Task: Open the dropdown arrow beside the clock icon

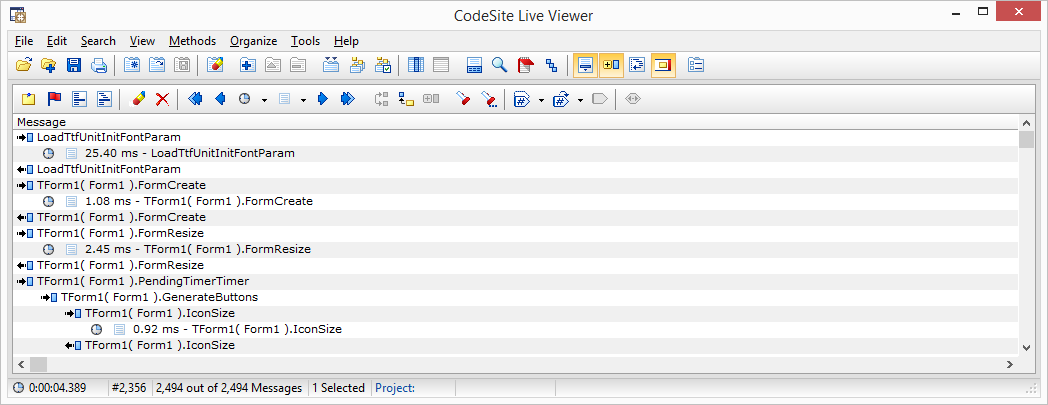Action: [x=264, y=100]
